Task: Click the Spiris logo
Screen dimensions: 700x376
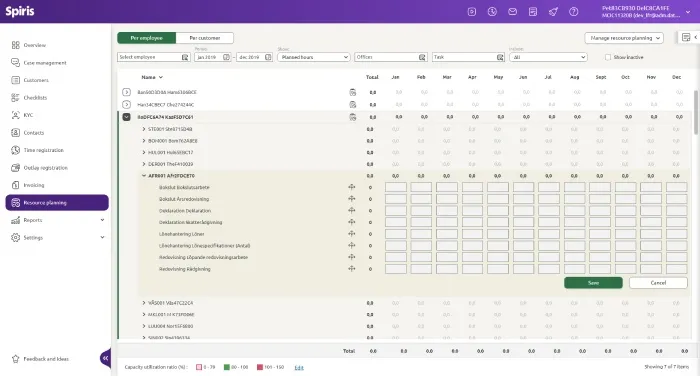Action: point(20,11)
